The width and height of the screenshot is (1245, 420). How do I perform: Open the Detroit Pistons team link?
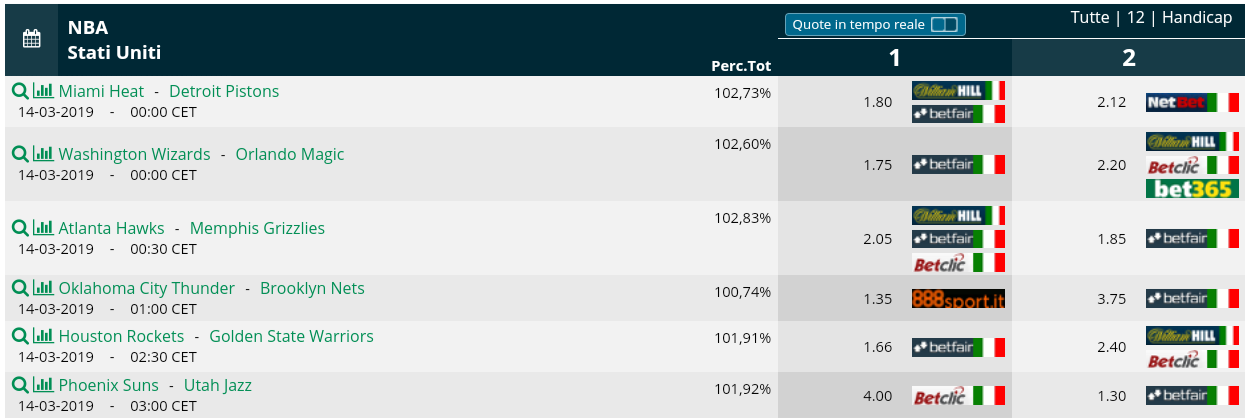[x=224, y=91]
